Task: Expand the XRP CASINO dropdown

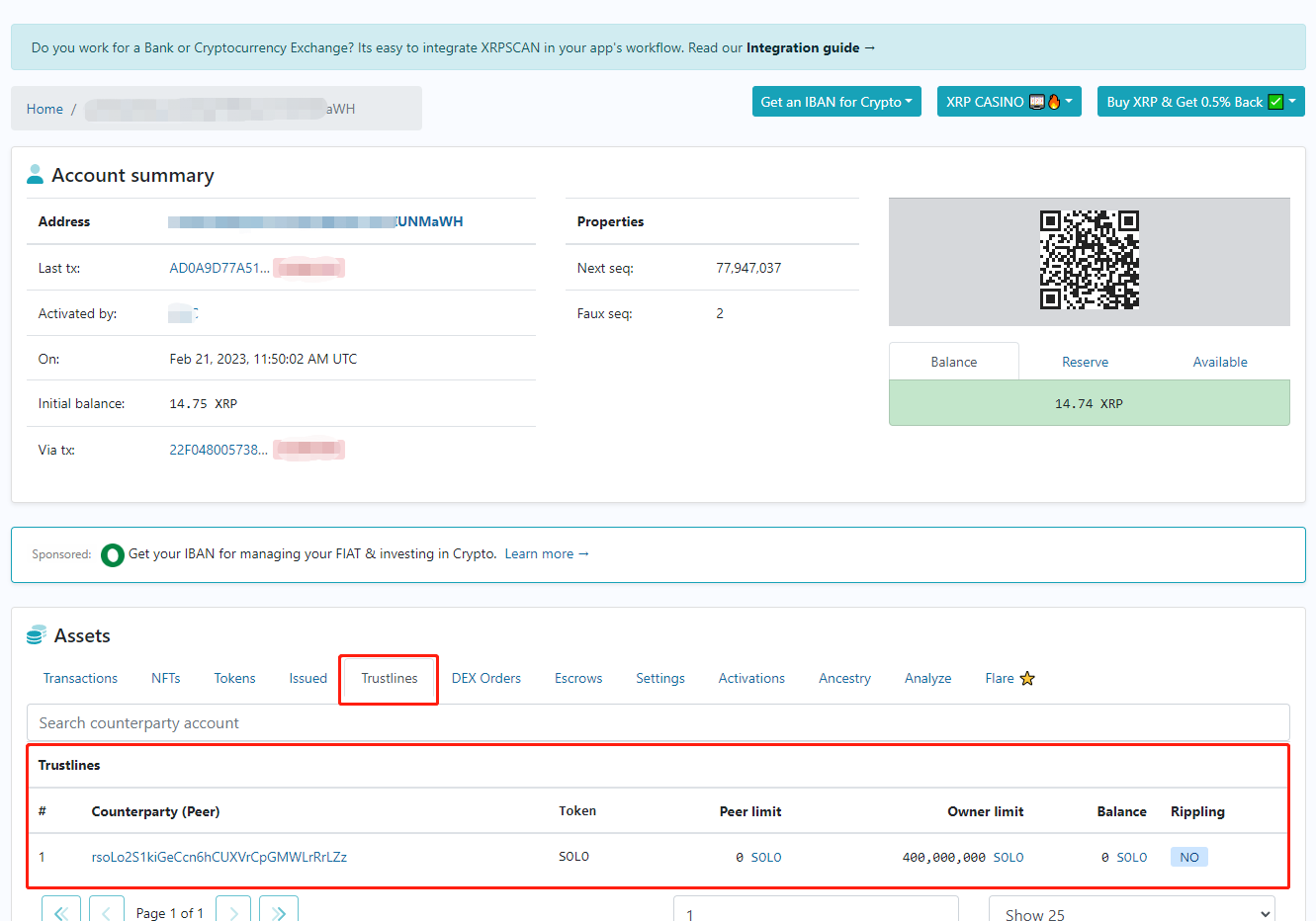Action: pyautogui.click(x=1009, y=102)
